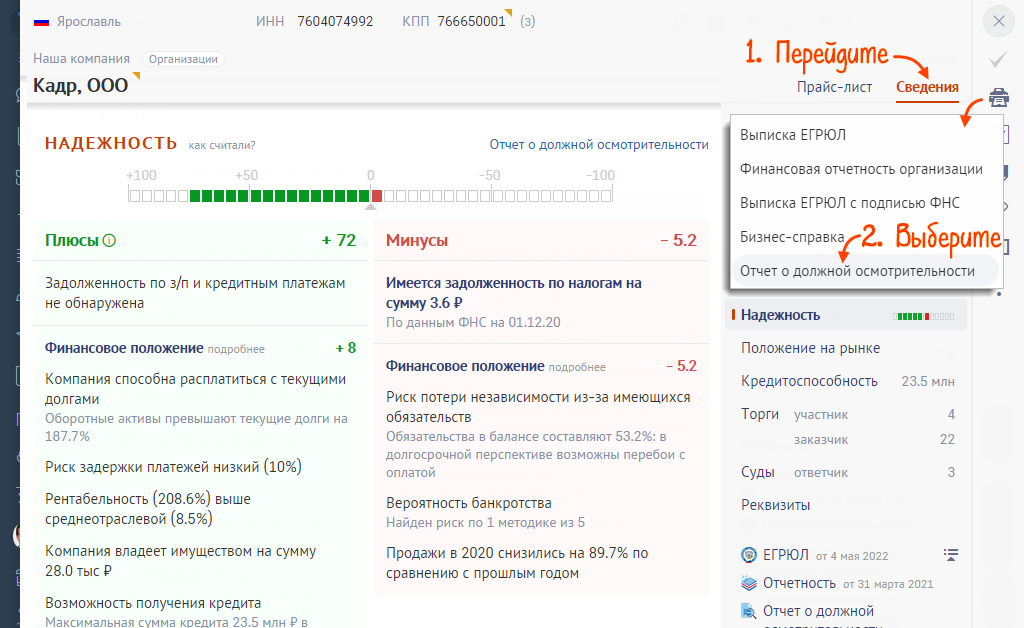Expand подробнее under Минусы financial position

point(577,367)
